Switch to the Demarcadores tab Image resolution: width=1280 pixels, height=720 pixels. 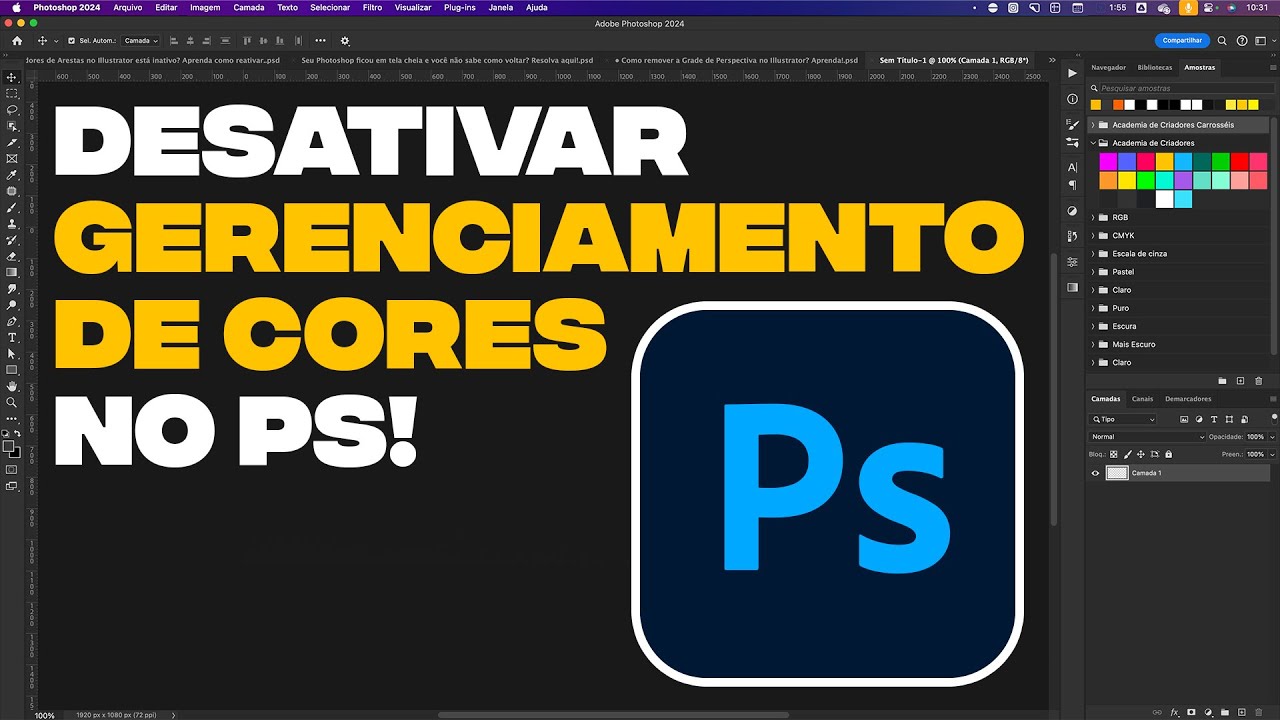(x=1188, y=399)
